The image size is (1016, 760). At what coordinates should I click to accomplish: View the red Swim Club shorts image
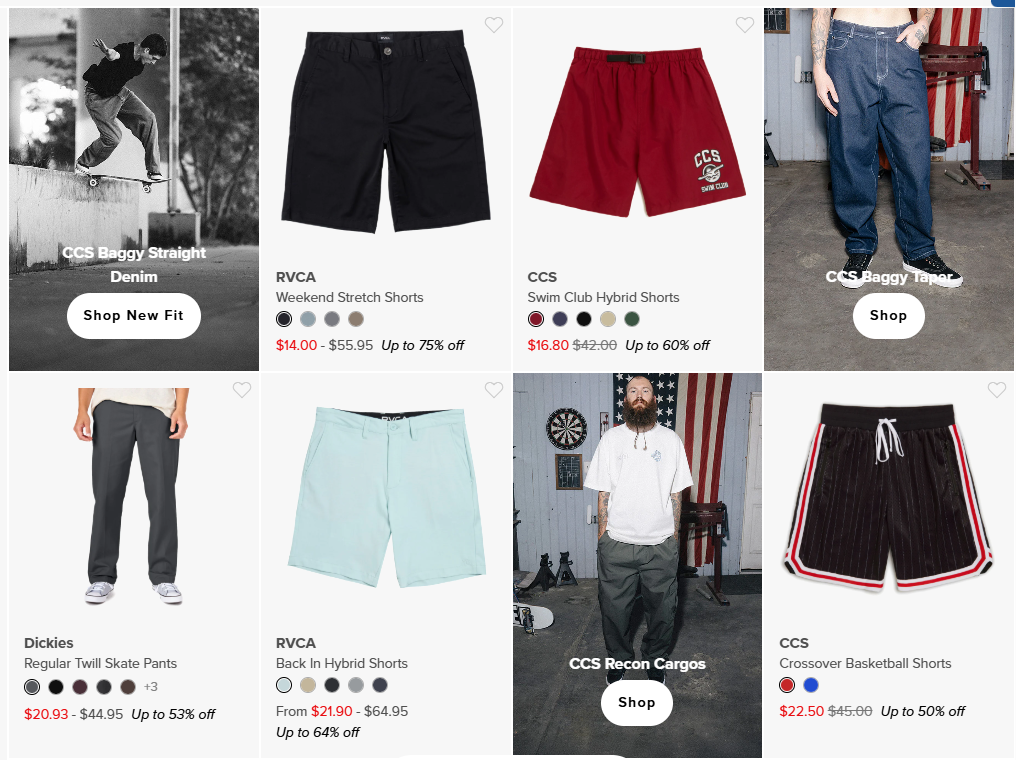[x=638, y=132]
